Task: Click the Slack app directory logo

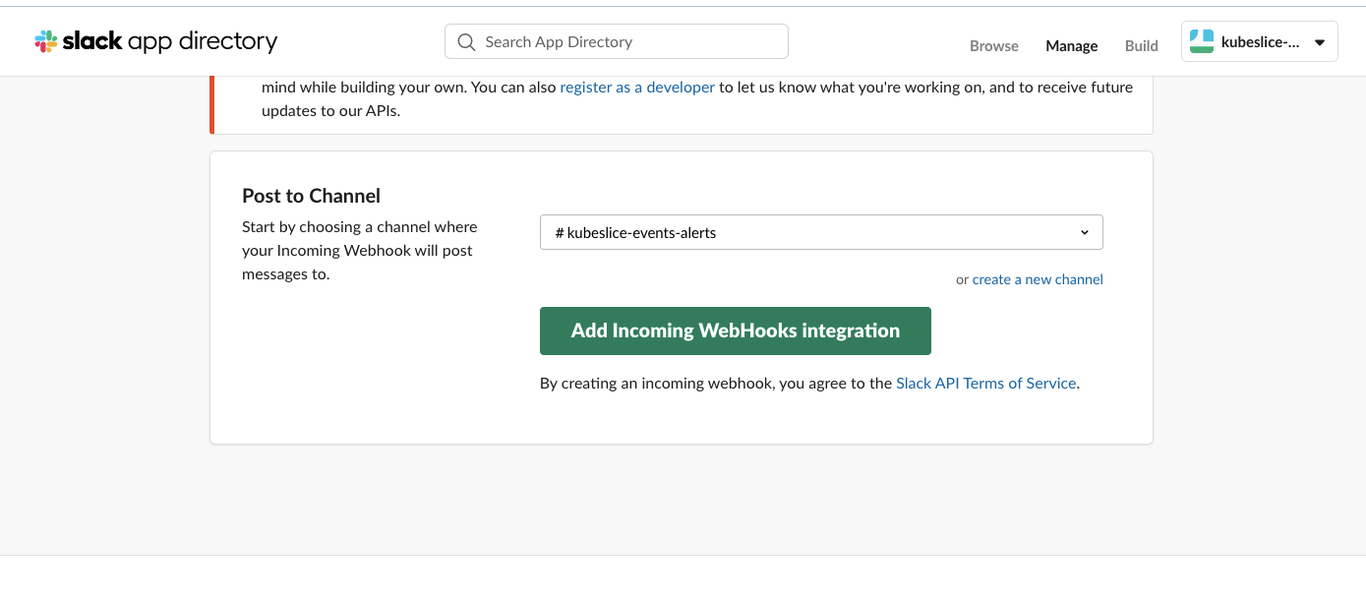Action: [x=156, y=41]
